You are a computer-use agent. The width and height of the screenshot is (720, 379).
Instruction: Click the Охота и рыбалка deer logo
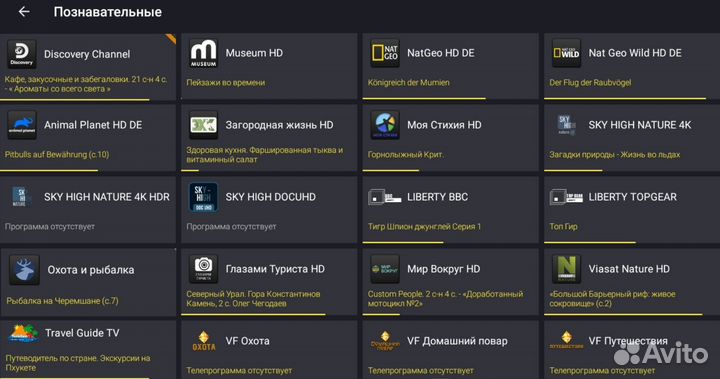(x=24, y=270)
